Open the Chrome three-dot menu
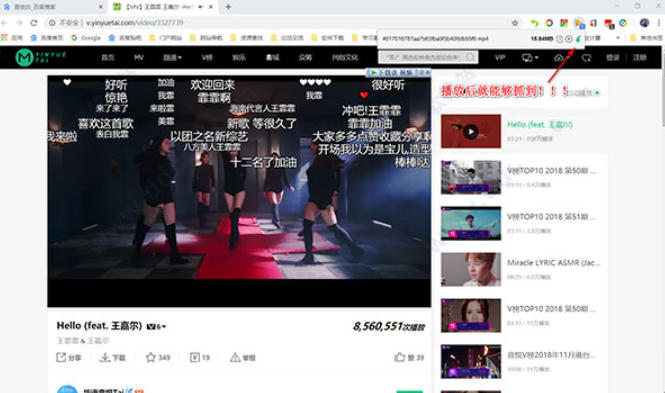 pyautogui.click(x=659, y=23)
